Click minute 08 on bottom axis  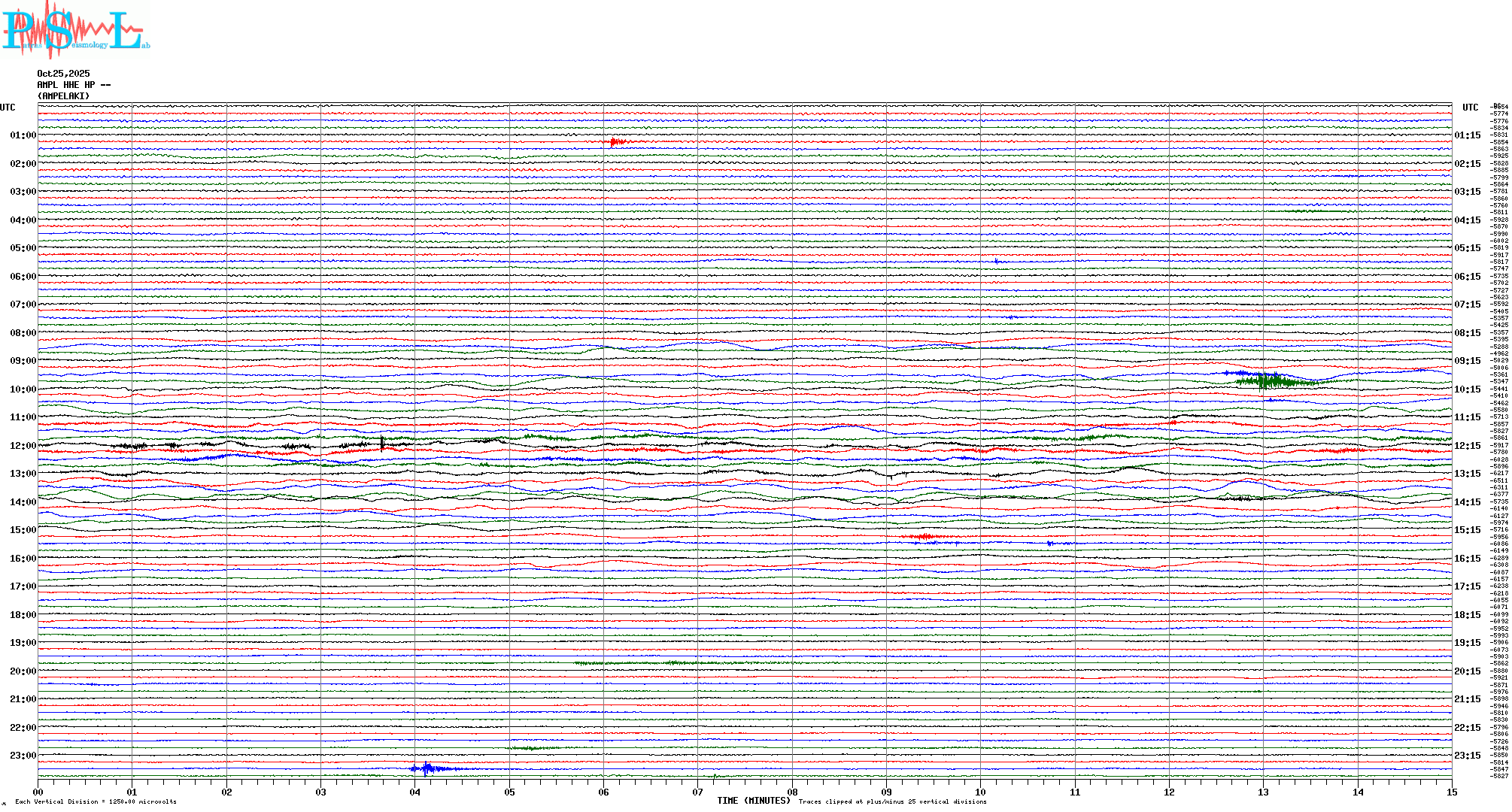(x=792, y=792)
